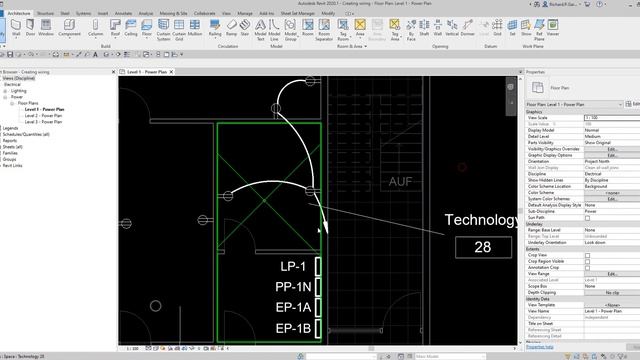The height and width of the screenshot is (360, 640).
Task: Collapse the Power node in browser
Action: [5, 97]
